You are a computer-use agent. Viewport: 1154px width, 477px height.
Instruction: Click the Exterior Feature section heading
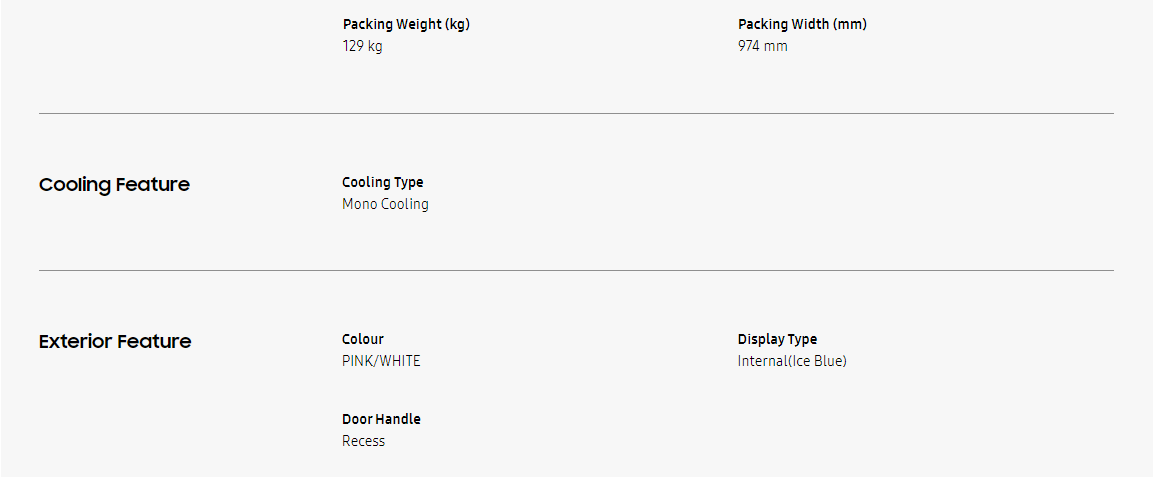115,342
